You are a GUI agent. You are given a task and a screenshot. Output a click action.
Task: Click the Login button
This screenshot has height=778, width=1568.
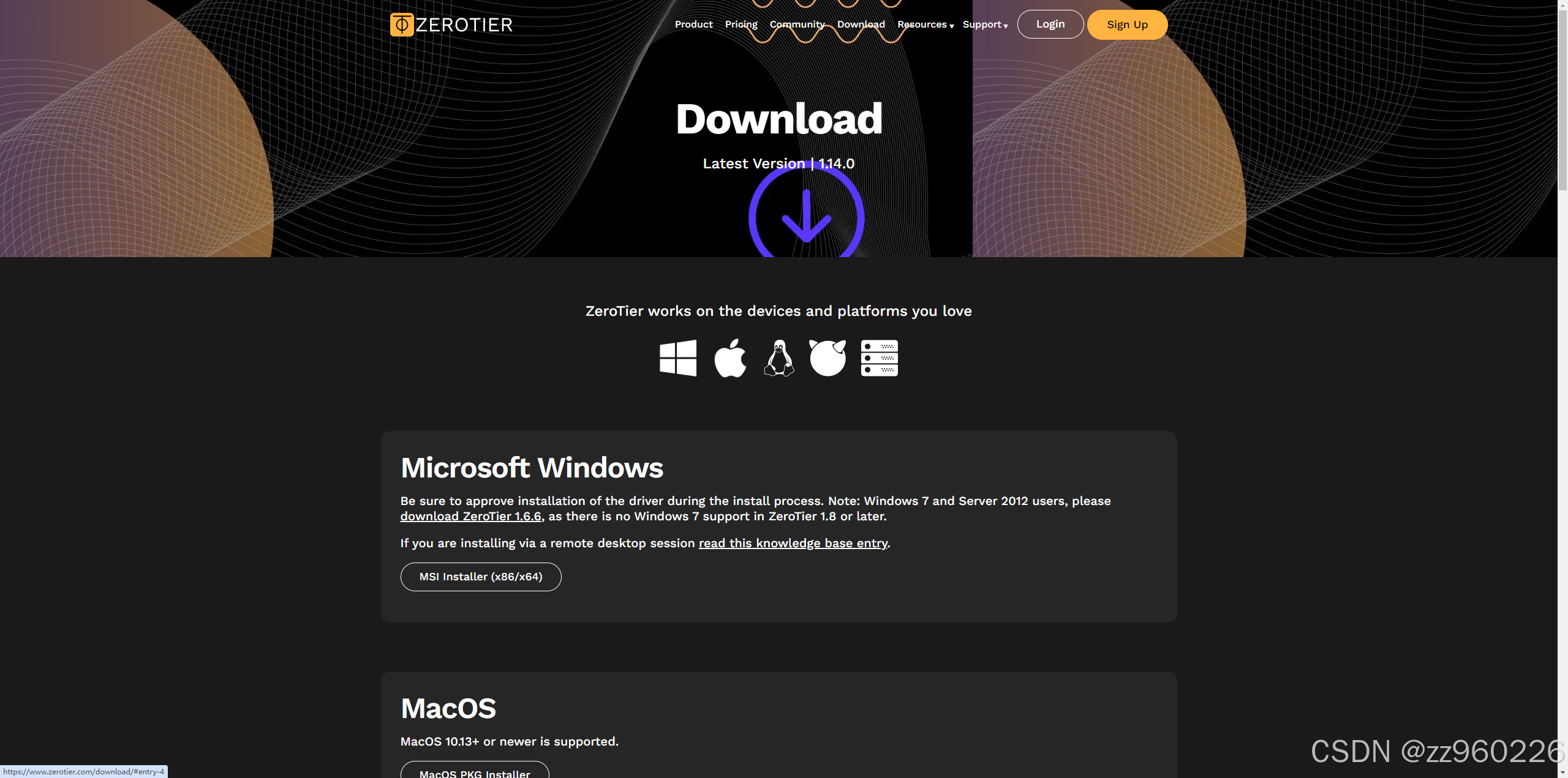(x=1050, y=24)
